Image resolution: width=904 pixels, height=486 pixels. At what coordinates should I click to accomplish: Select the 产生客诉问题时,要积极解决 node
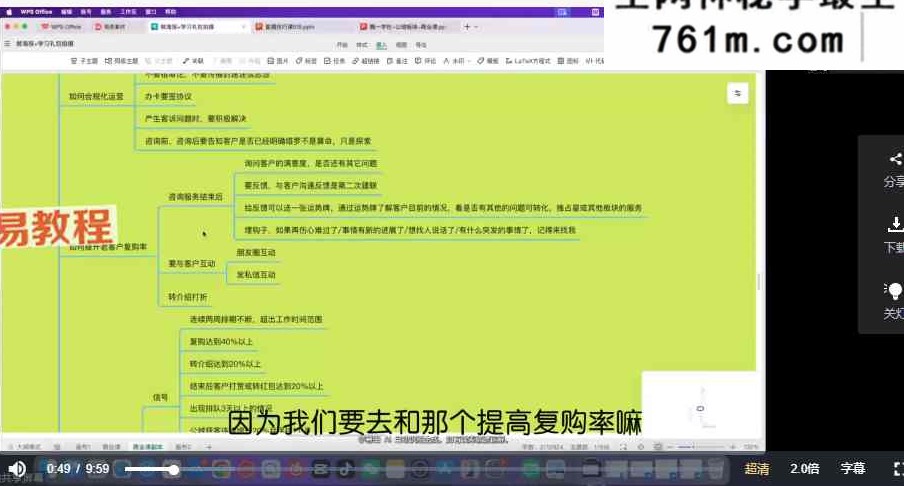[x=195, y=118]
